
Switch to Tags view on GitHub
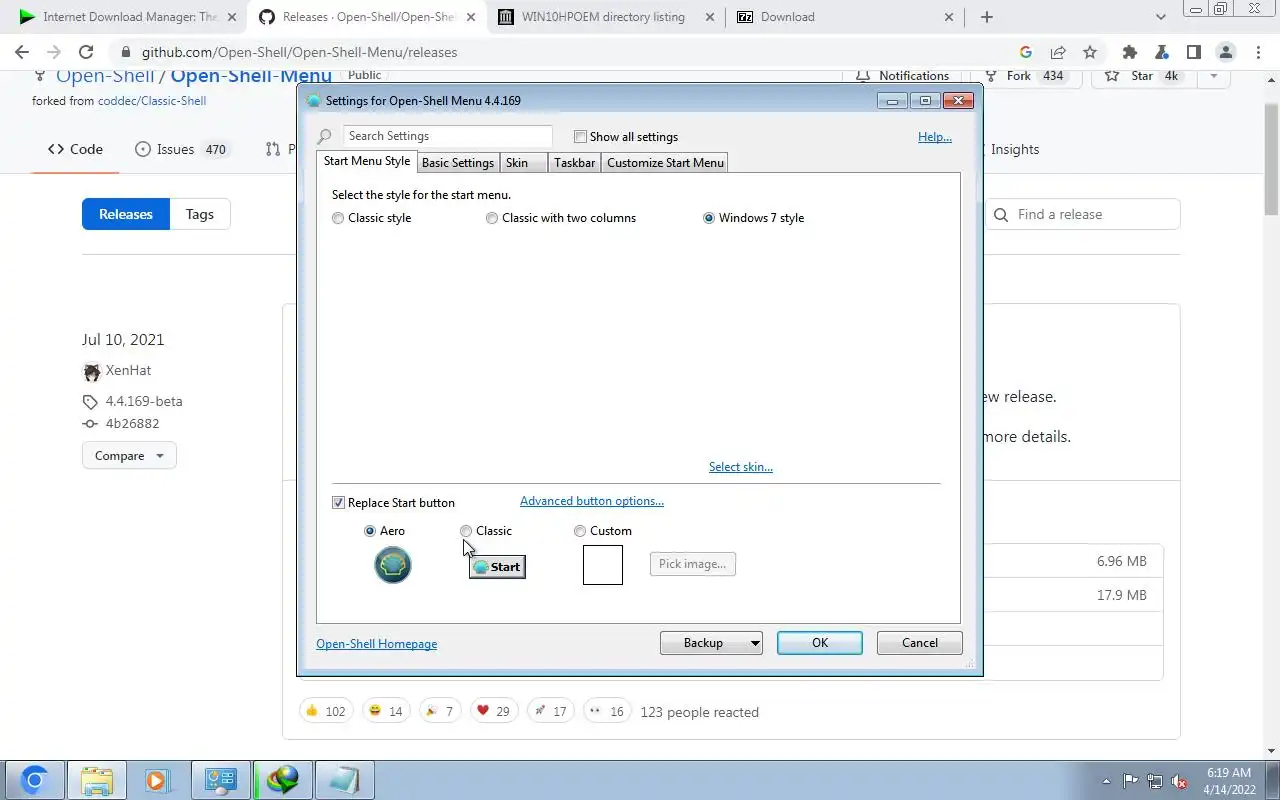(200, 214)
